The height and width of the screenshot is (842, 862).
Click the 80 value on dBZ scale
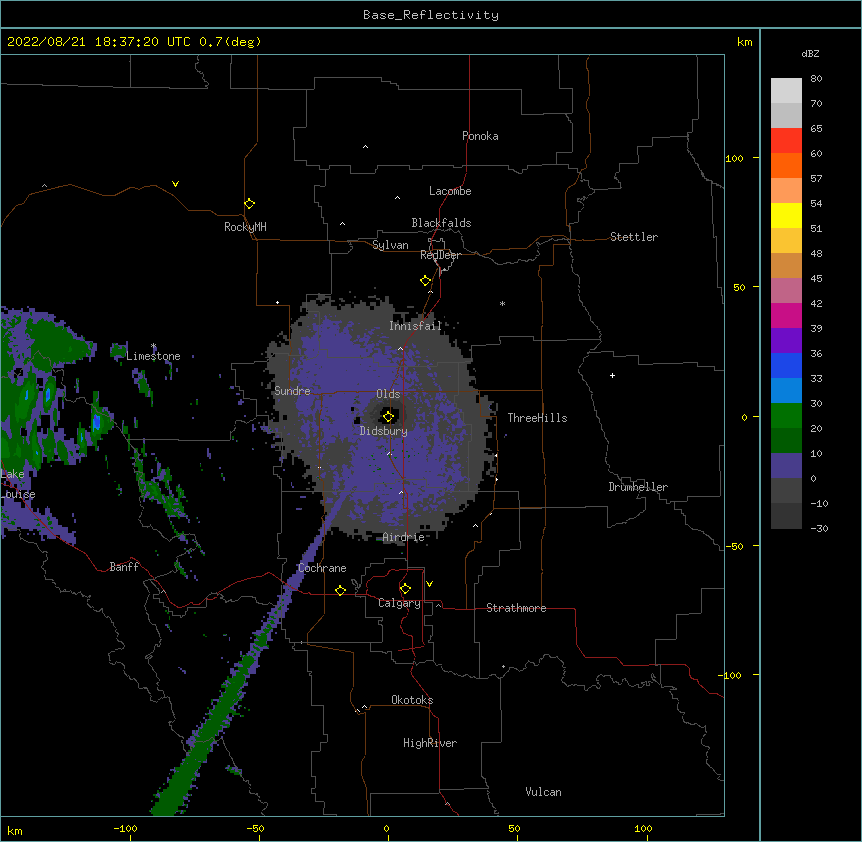[x=816, y=79]
